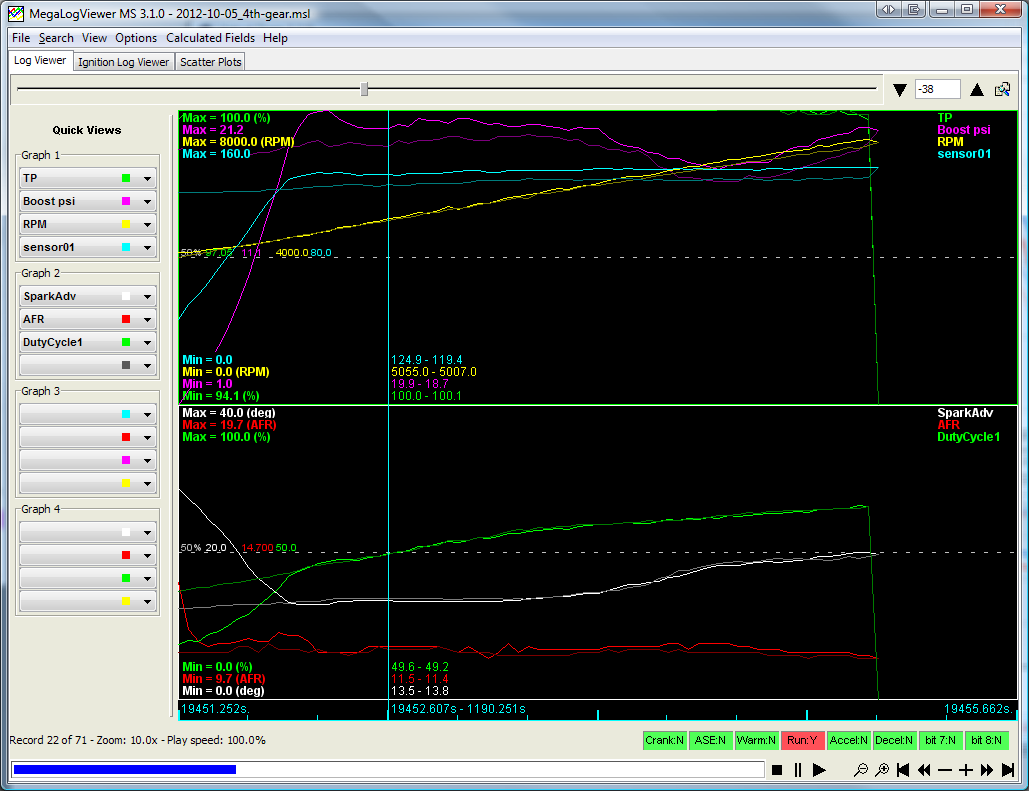
Task: Click the -38 value input field
Action: click(937, 89)
